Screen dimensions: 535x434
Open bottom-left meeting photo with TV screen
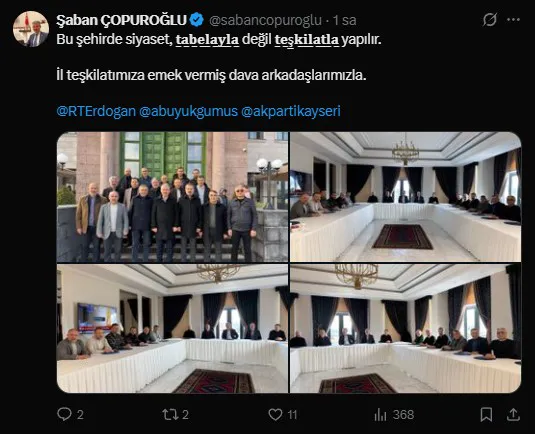point(172,328)
